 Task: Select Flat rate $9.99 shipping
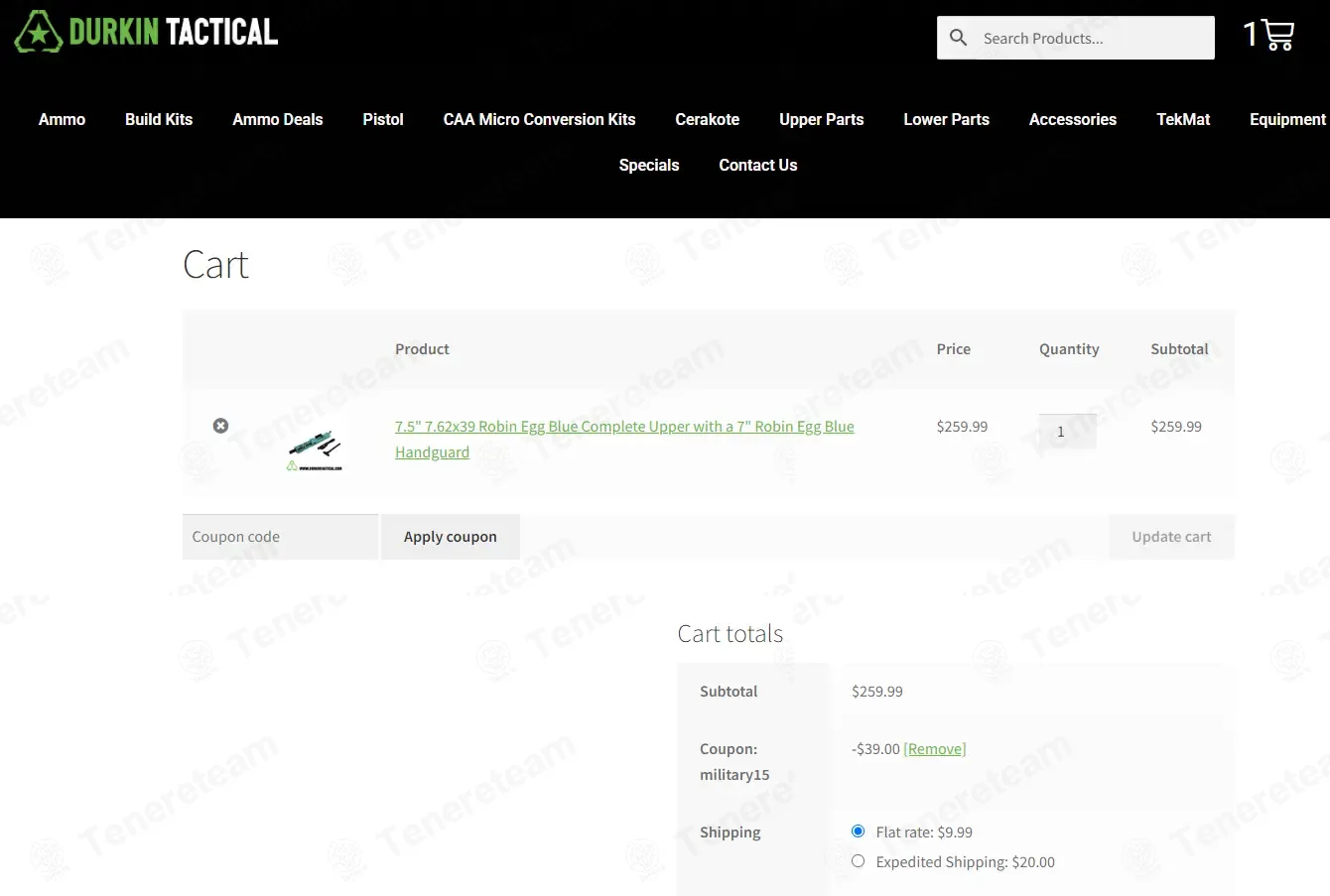(x=859, y=832)
